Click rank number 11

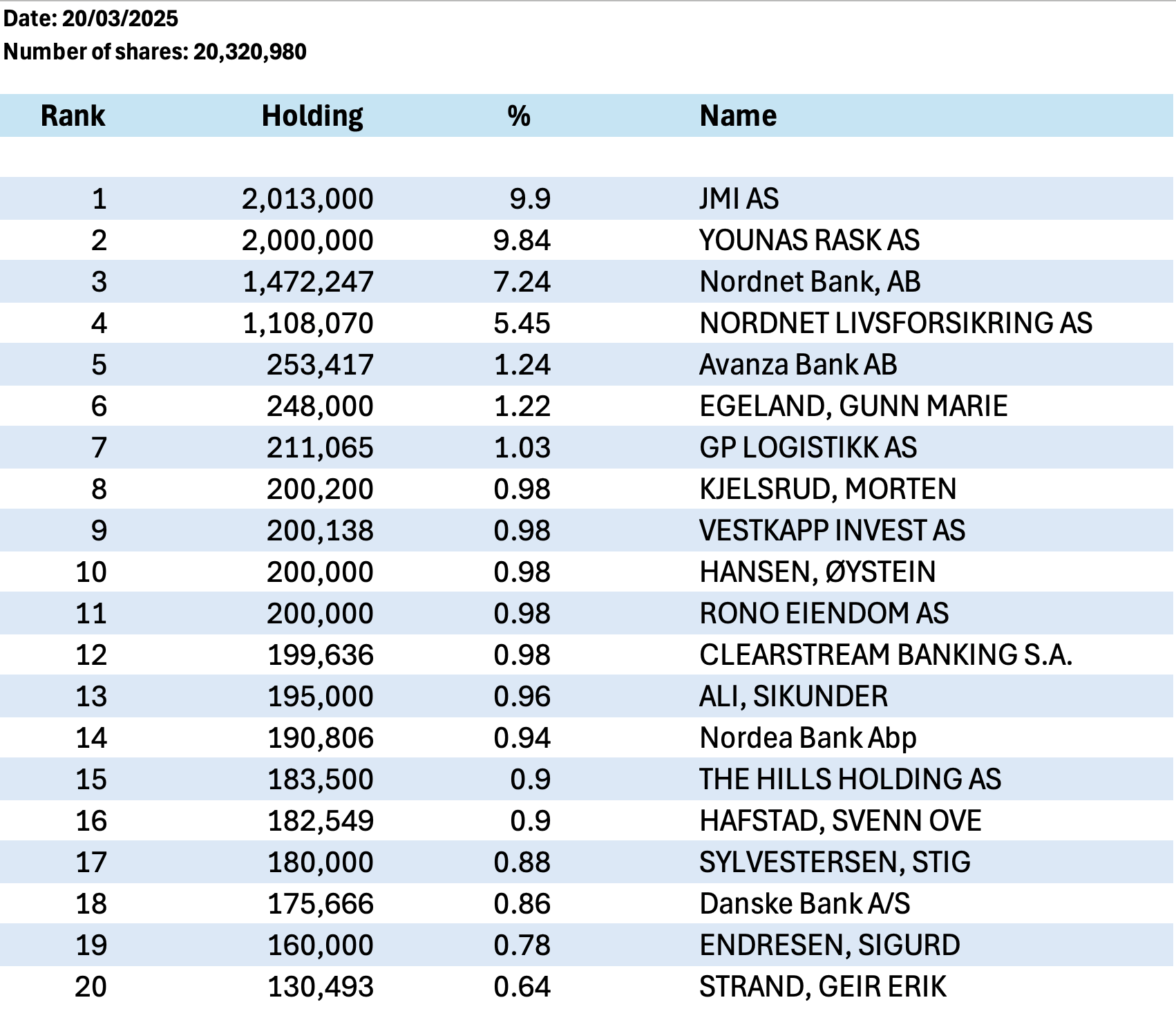91,614
